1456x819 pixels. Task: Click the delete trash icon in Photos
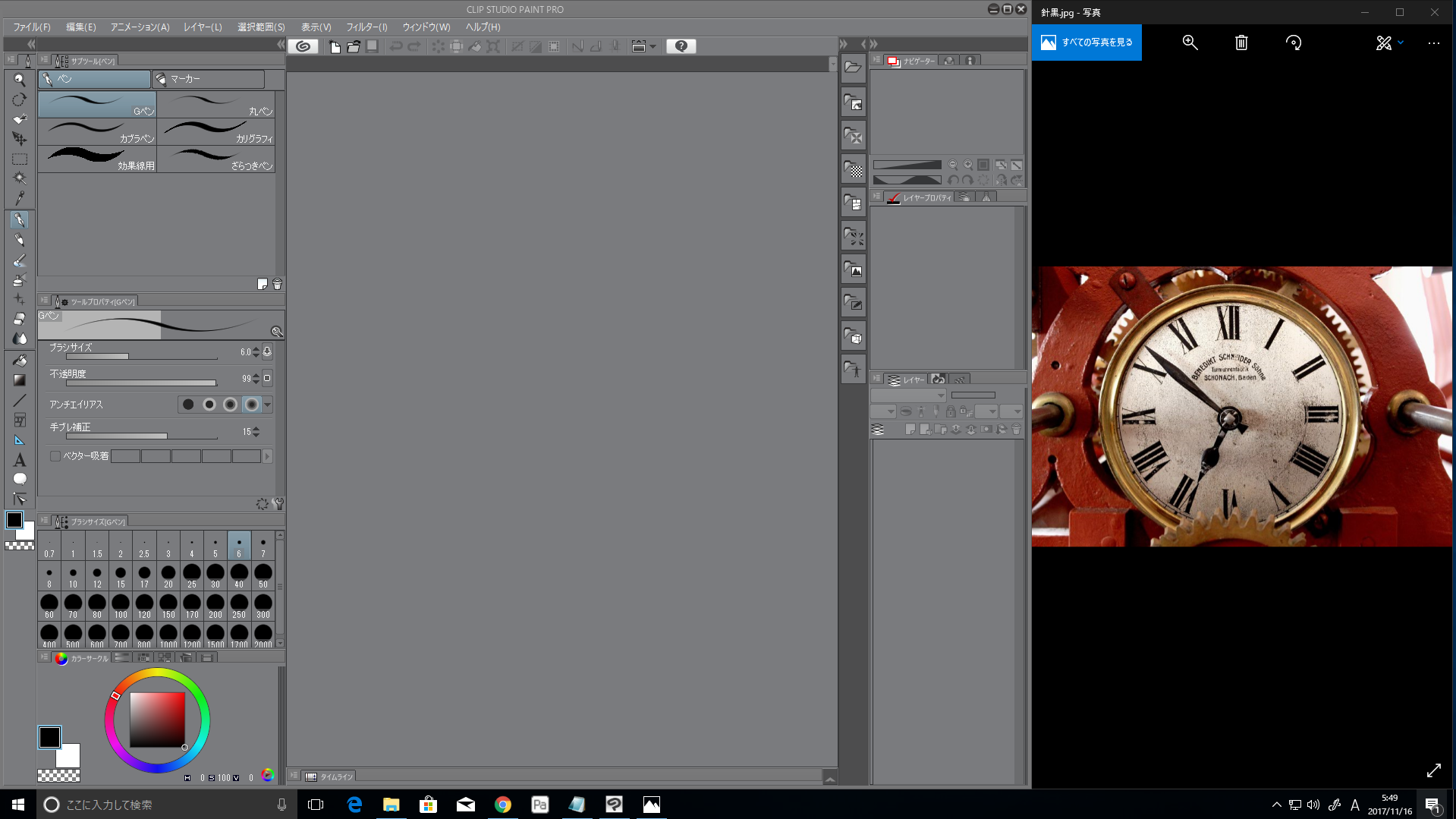(x=1241, y=43)
